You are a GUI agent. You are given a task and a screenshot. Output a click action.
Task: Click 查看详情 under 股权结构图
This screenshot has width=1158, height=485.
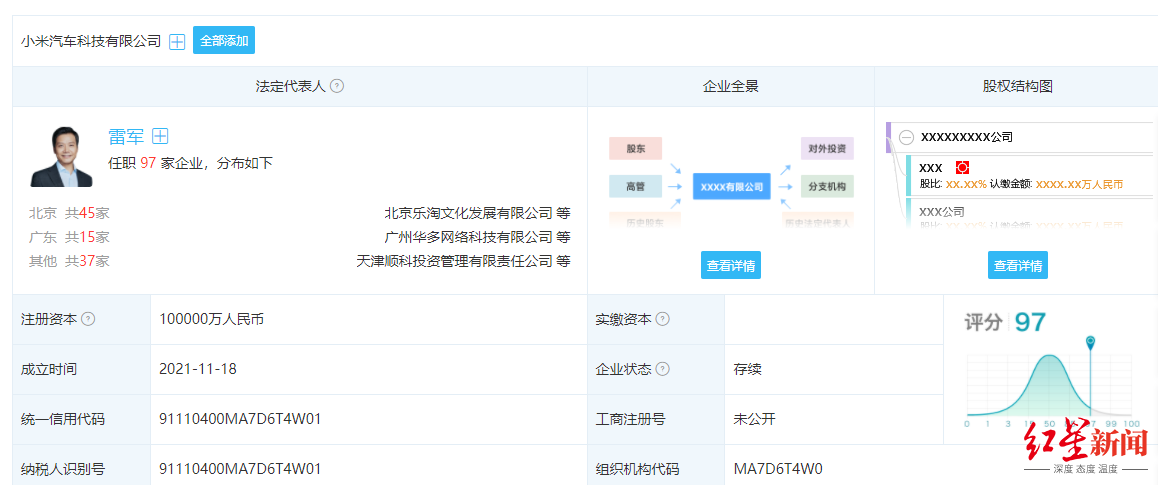point(1018,266)
